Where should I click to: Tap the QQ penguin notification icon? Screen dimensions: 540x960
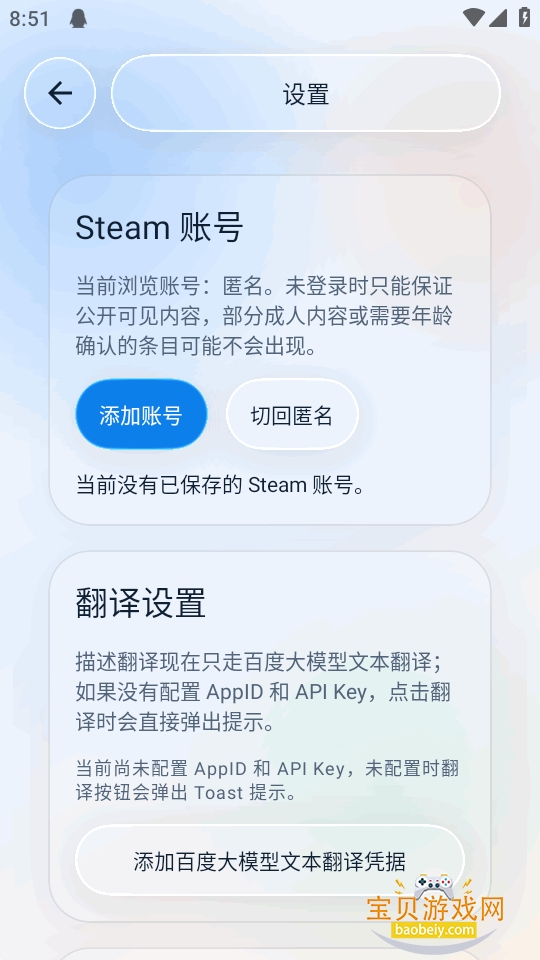[x=78, y=18]
